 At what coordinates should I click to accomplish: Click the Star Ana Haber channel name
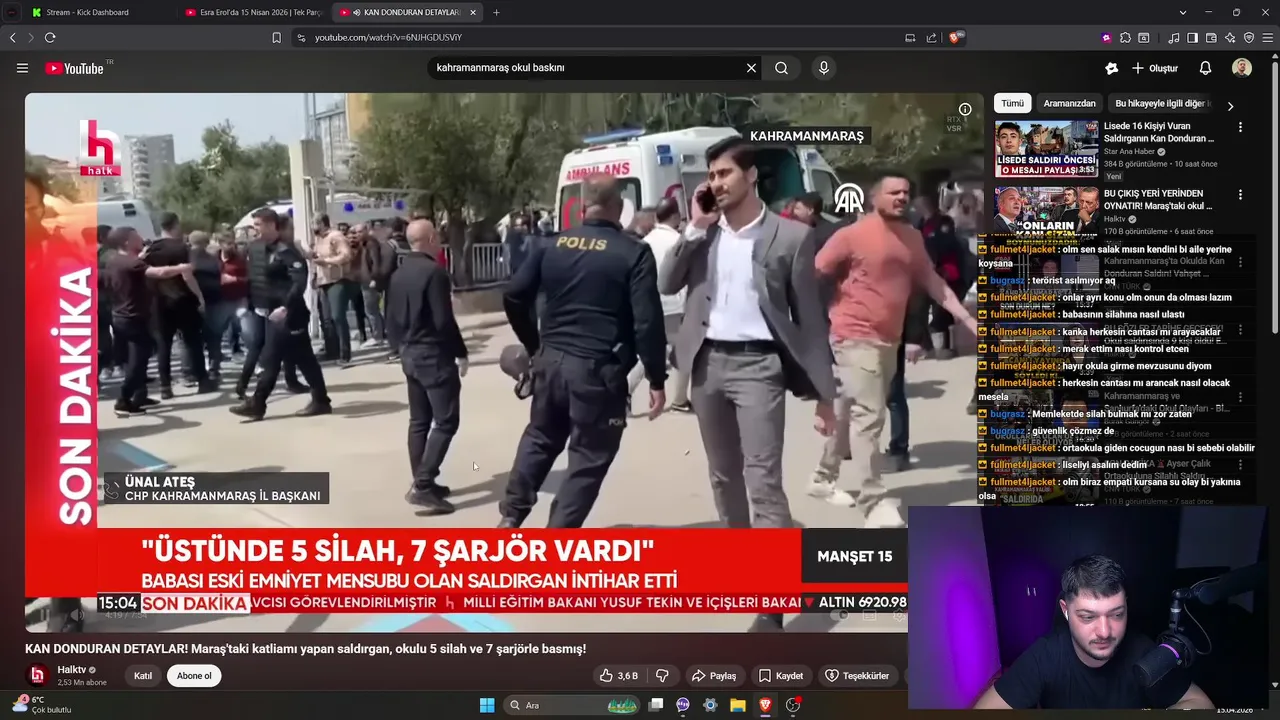1129,152
